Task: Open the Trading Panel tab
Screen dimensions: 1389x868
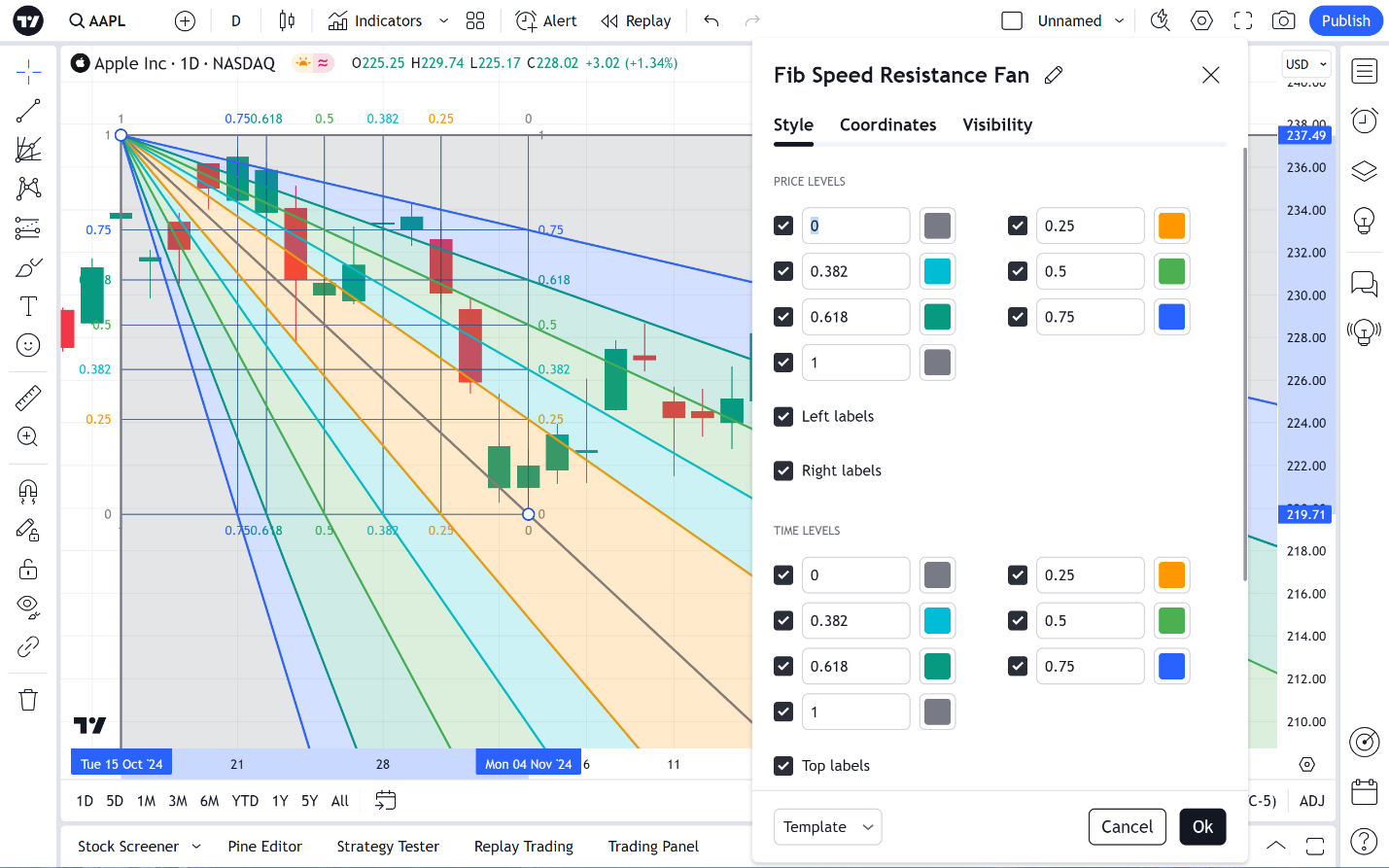Action: click(x=653, y=847)
